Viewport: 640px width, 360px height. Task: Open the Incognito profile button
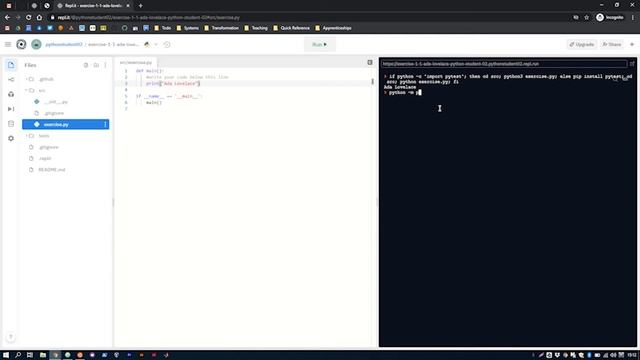tap(610, 18)
